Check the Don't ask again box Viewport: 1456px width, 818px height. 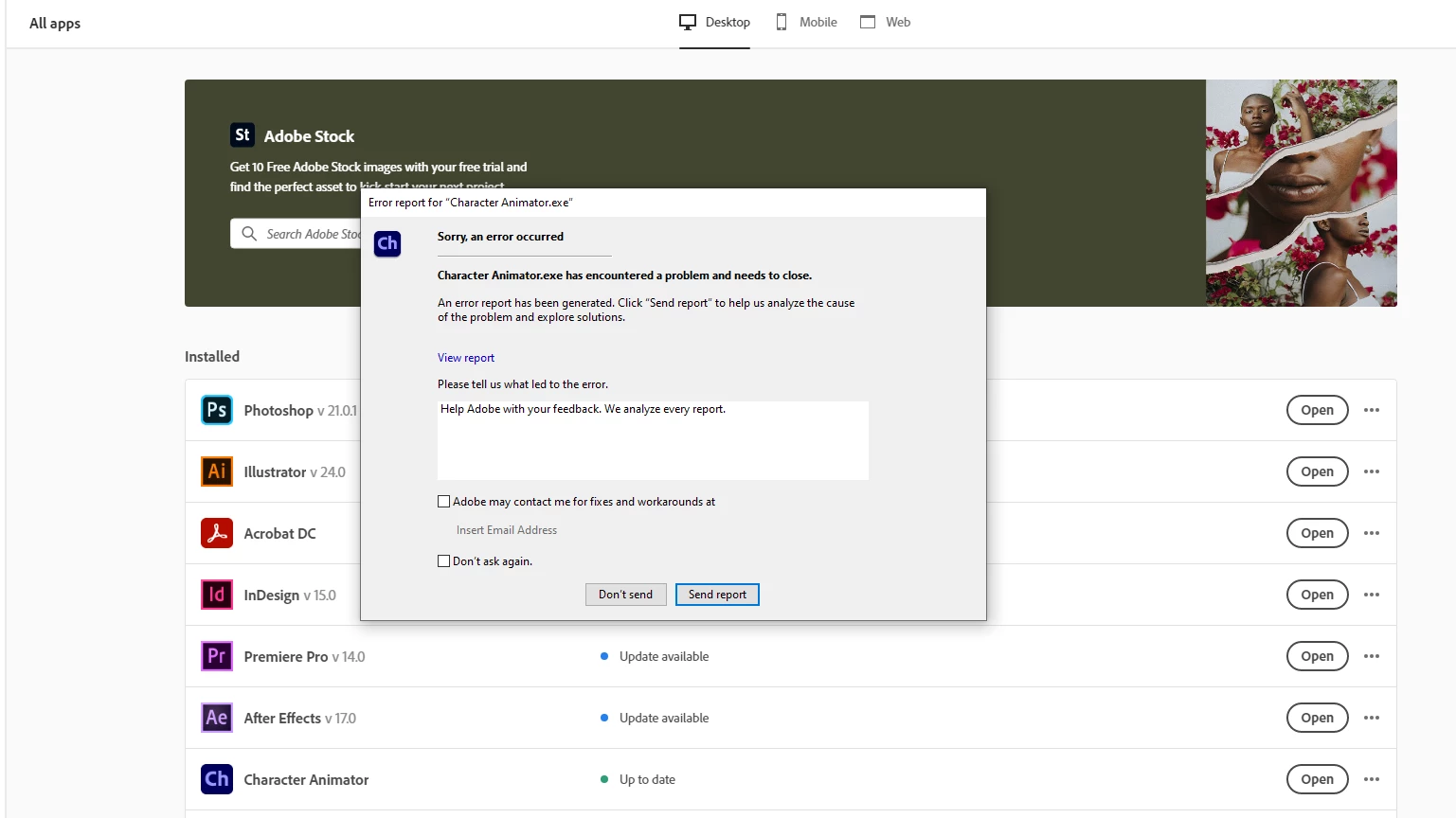[x=443, y=561]
